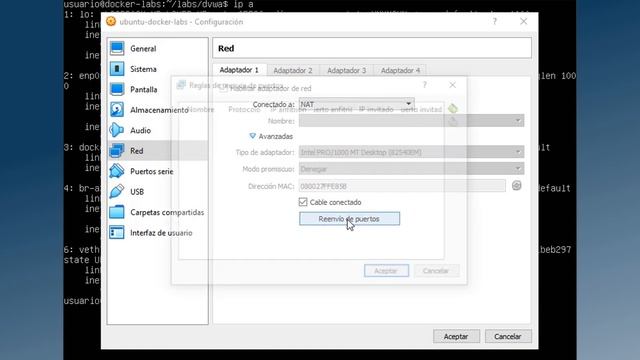
Task: Select the Red network section
Action: coord(158,151)
